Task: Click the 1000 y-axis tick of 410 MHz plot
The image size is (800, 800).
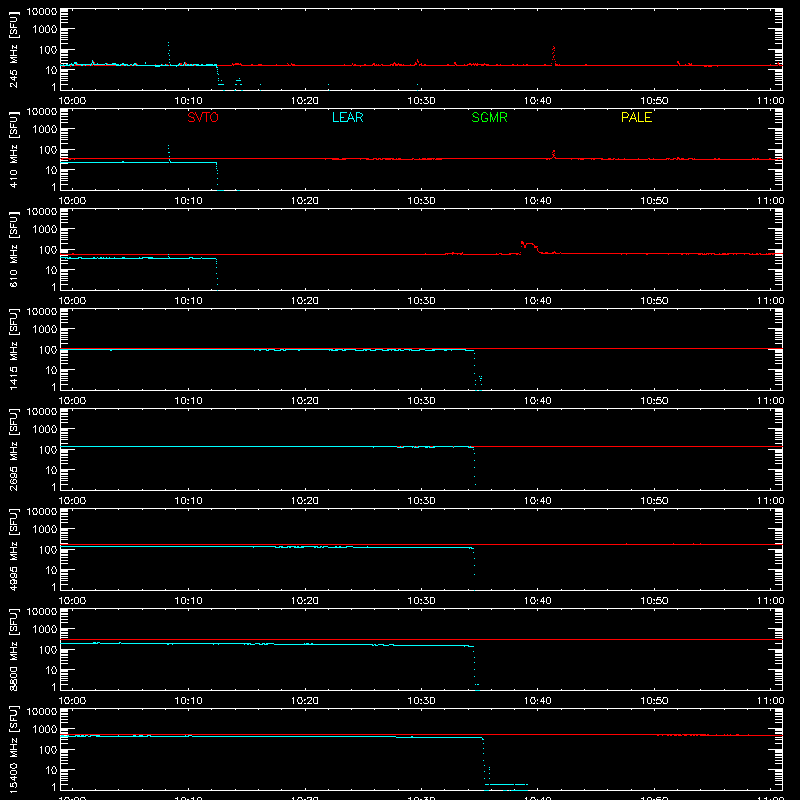Action: (45, 129)
